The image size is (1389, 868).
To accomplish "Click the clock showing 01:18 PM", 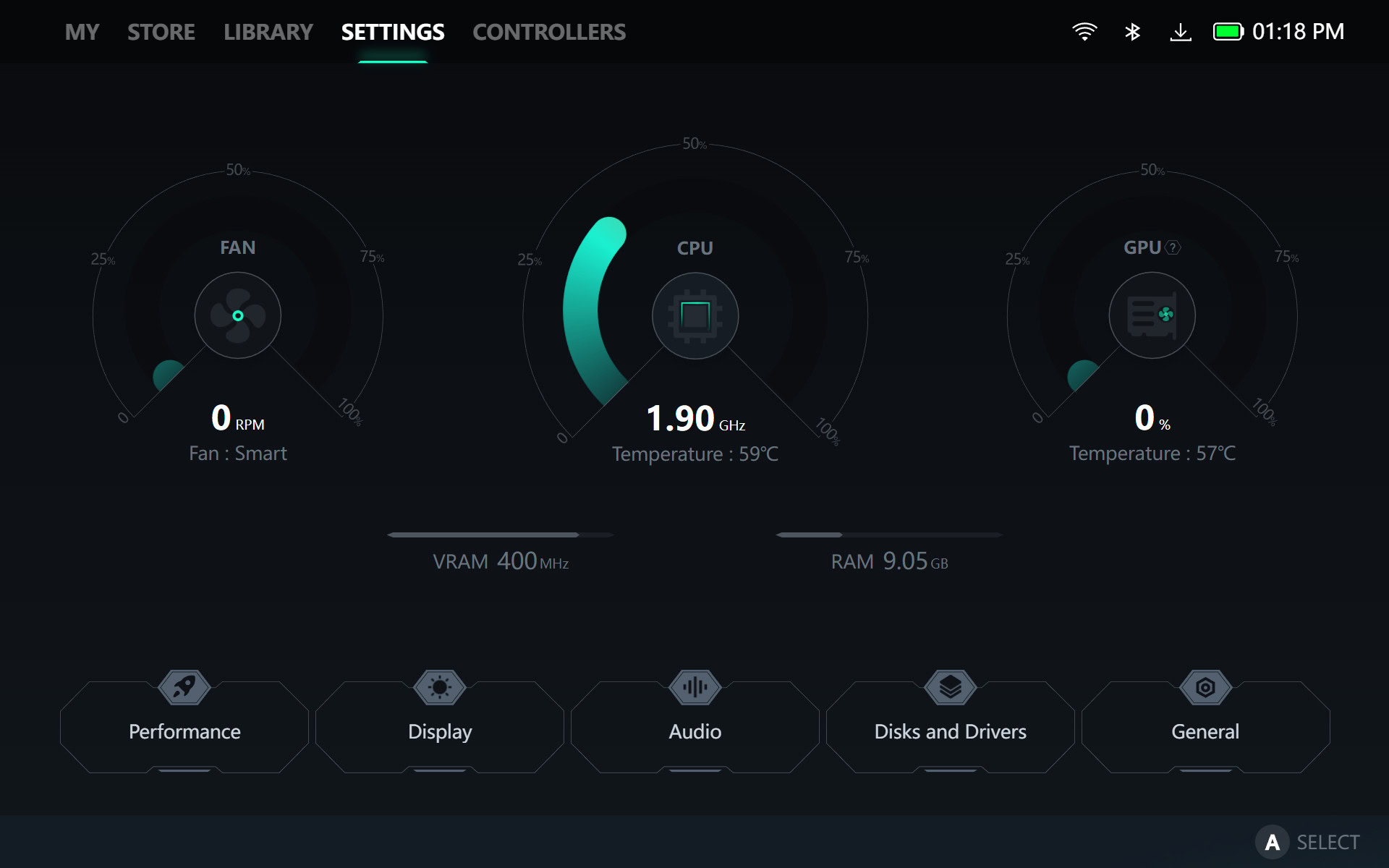I will click(1298, 32).
